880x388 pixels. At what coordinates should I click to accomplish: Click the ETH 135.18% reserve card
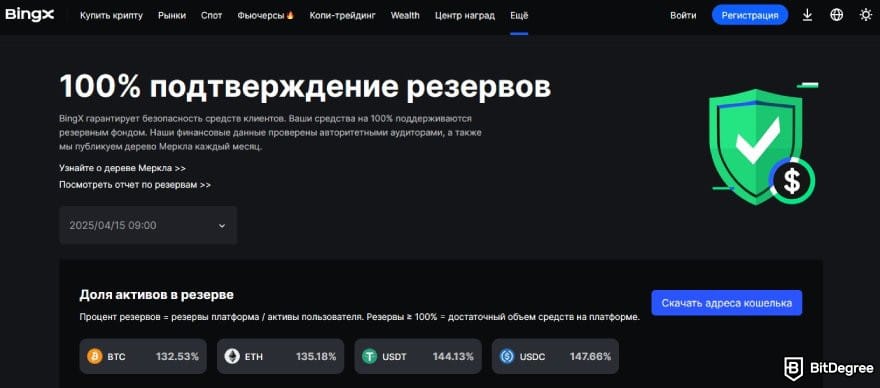point(281,356)
